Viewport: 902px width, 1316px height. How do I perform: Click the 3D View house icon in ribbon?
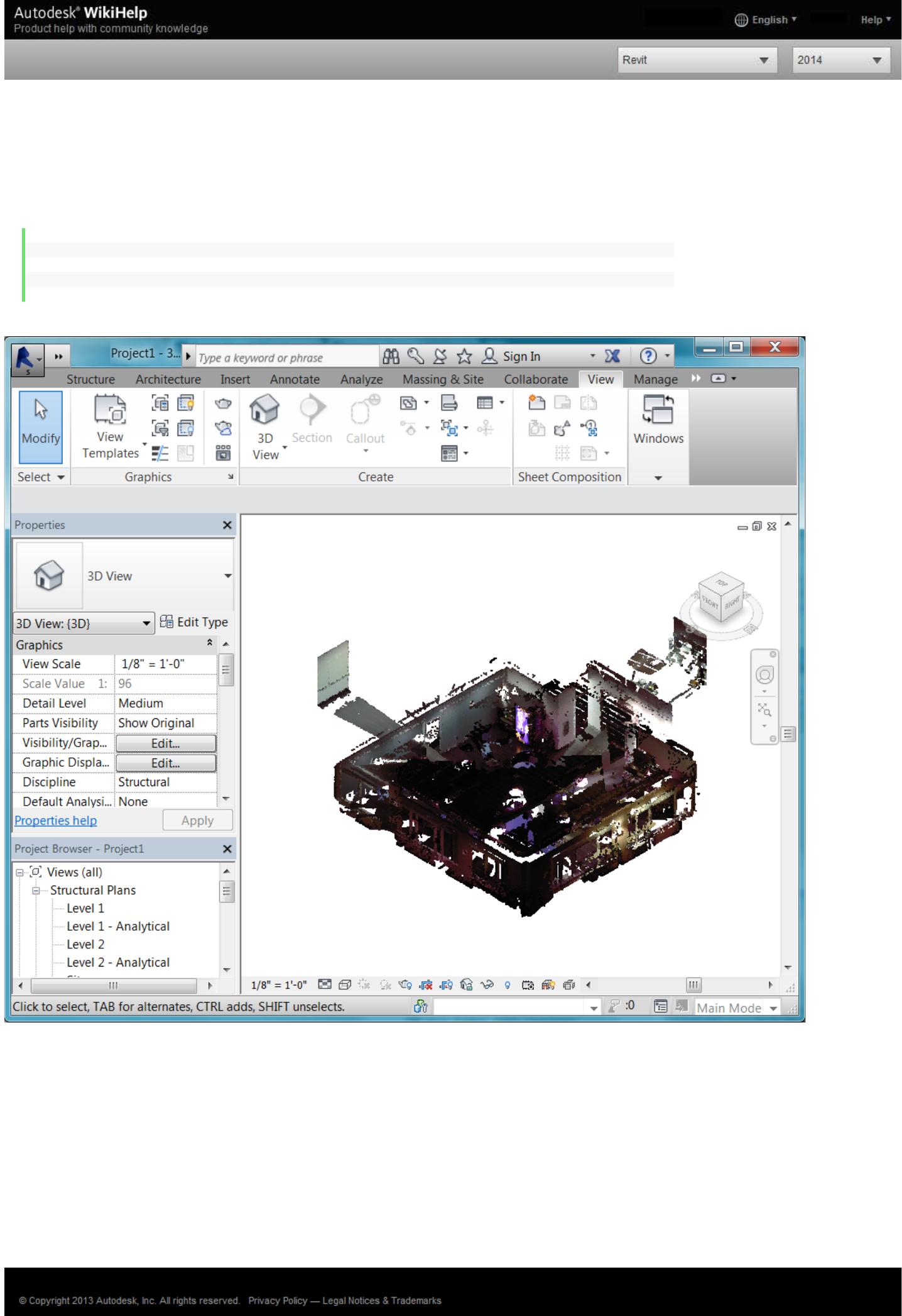[x=264, y=410]
